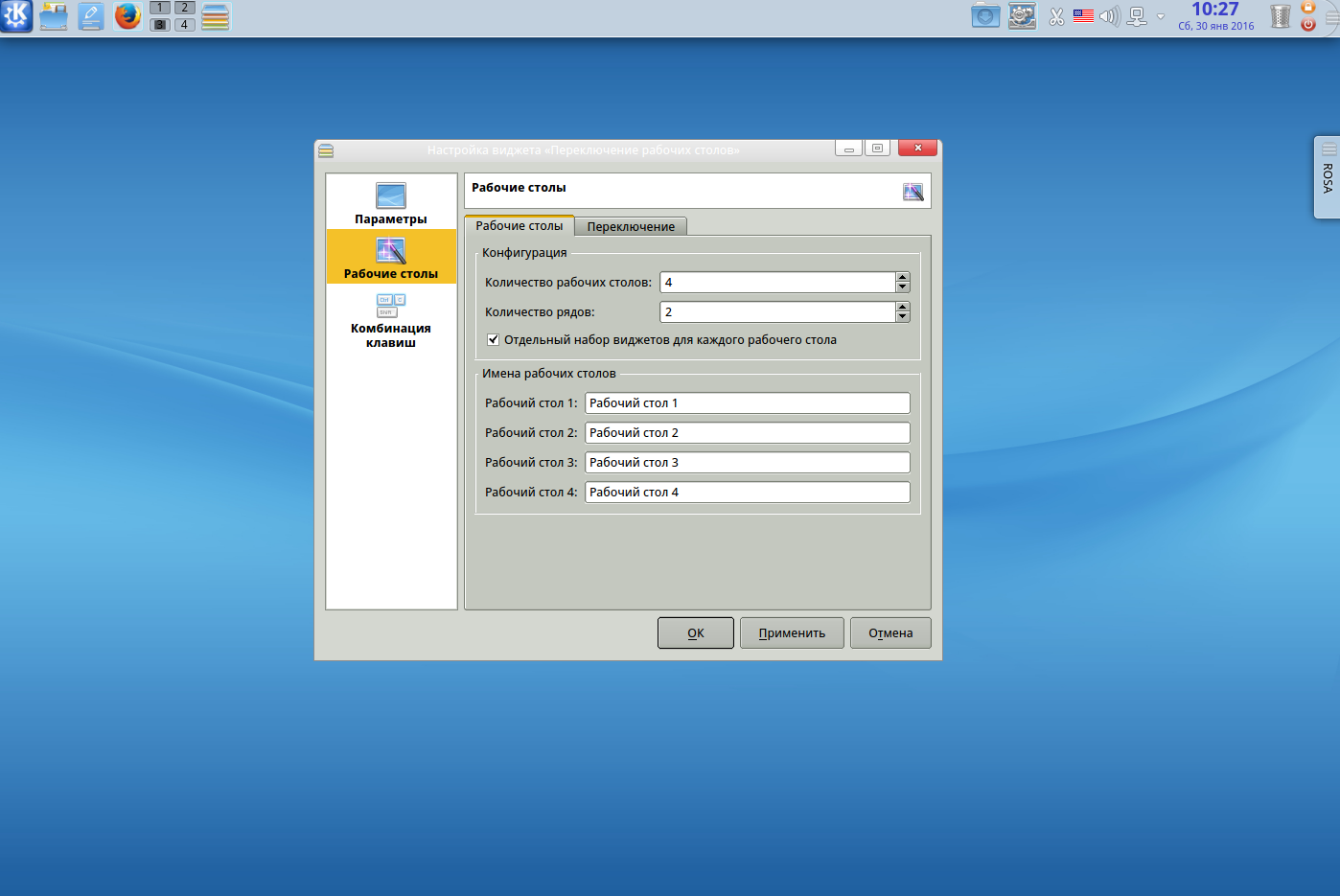Decrease the number of rows with the down arrow
The image size is (1340, 896).
(903, 317)
